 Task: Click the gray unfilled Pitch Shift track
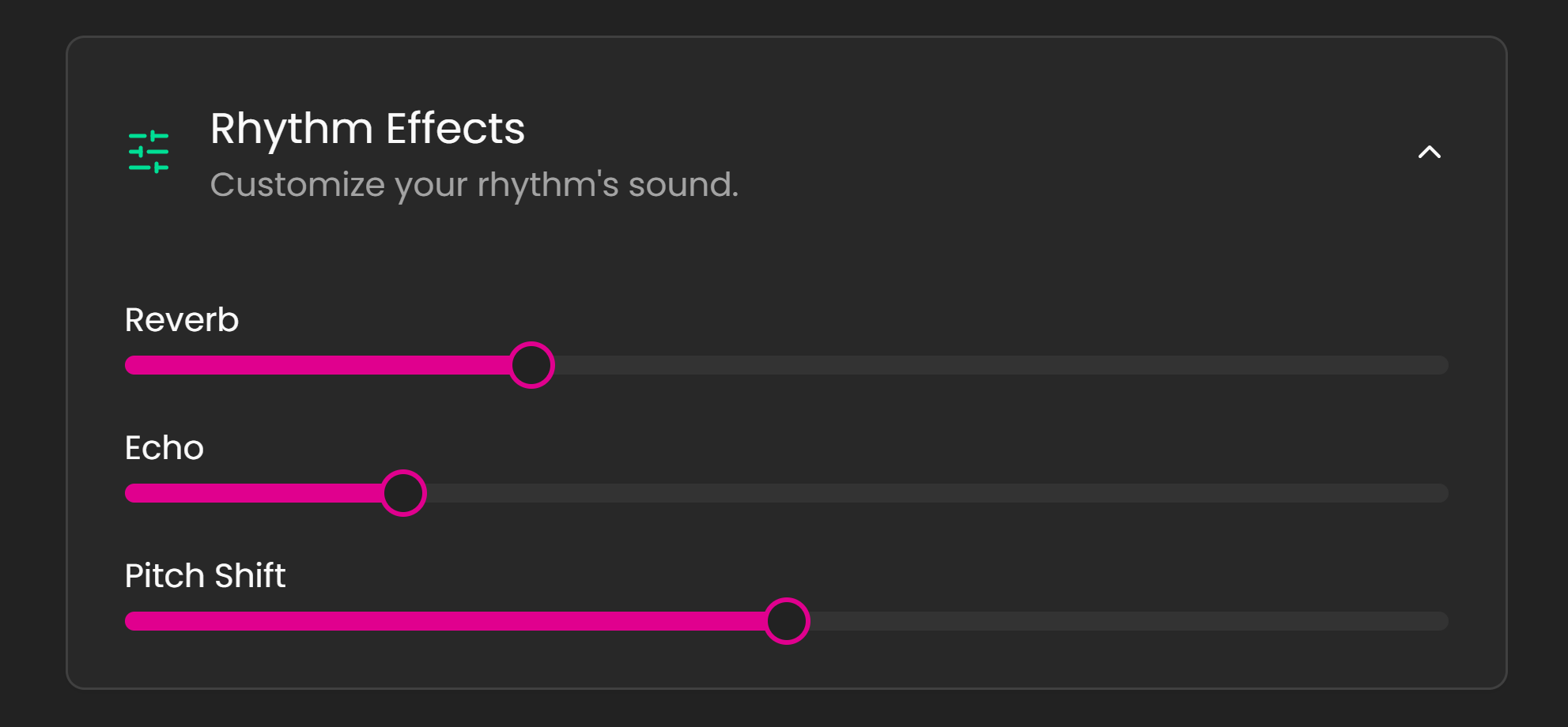[x=1123, y=621]
